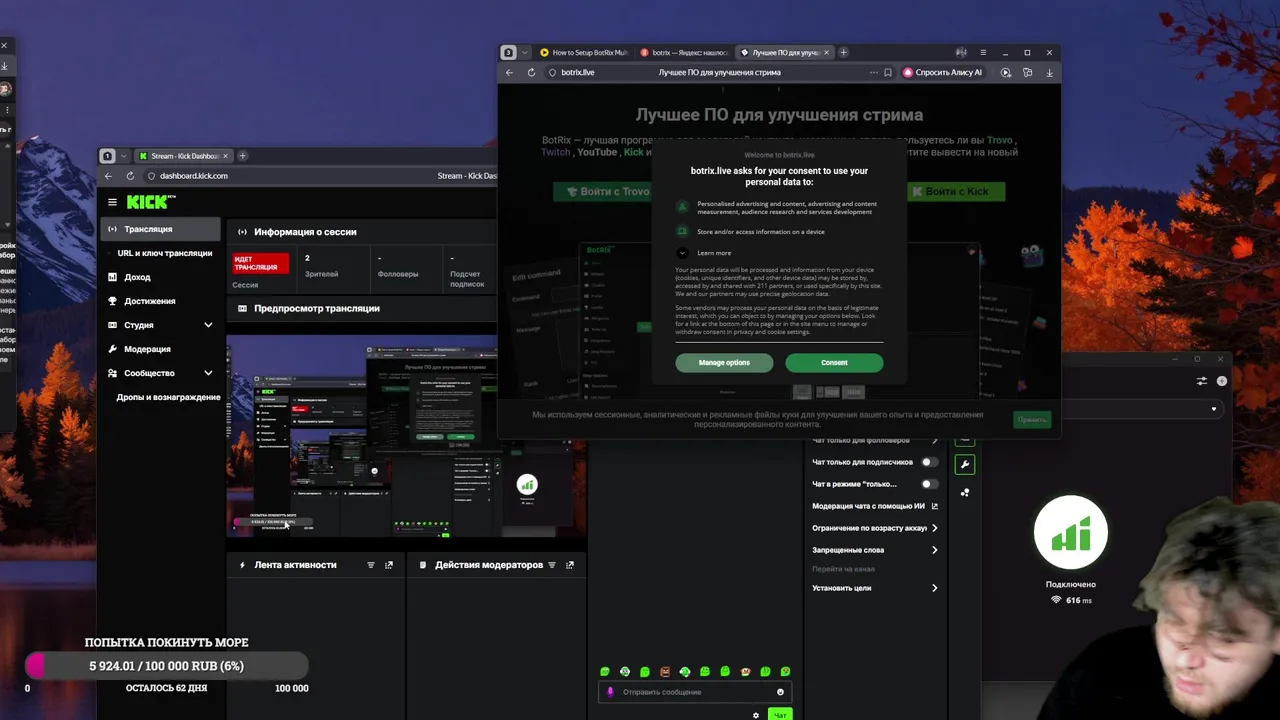Toggle 'Чат только для подписчиков' switch
Screen dimensions: 1280x720
(929, 462)
